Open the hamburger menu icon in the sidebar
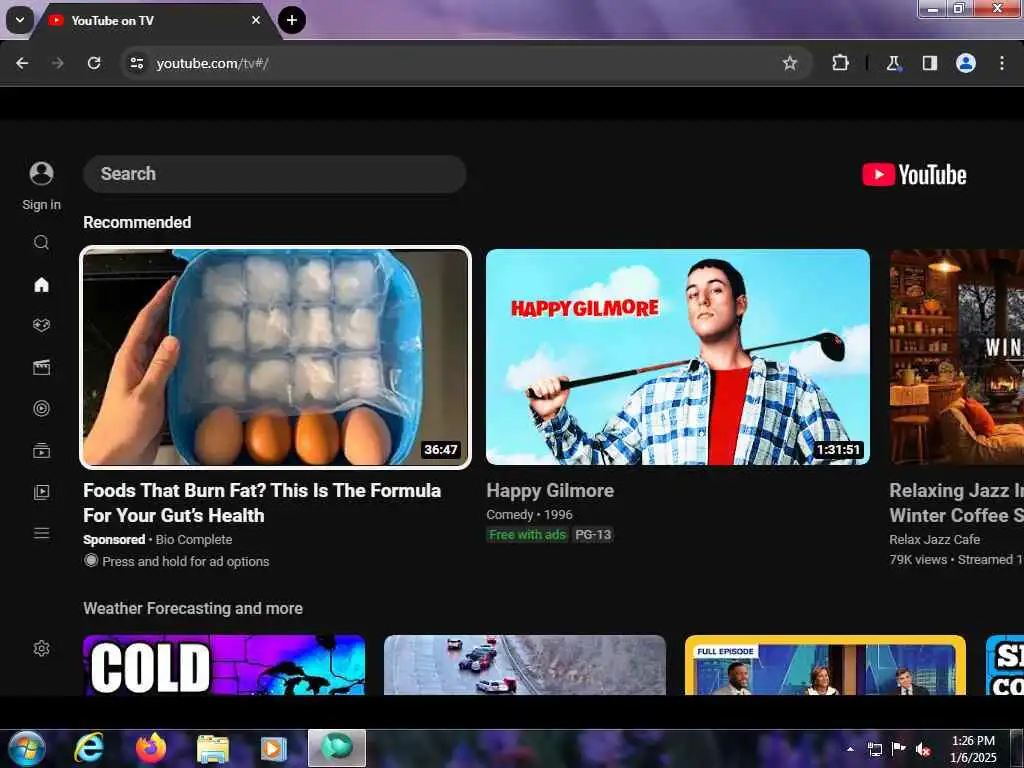The height and width of the screenshot is (768, 1024). tap(41, 533)
